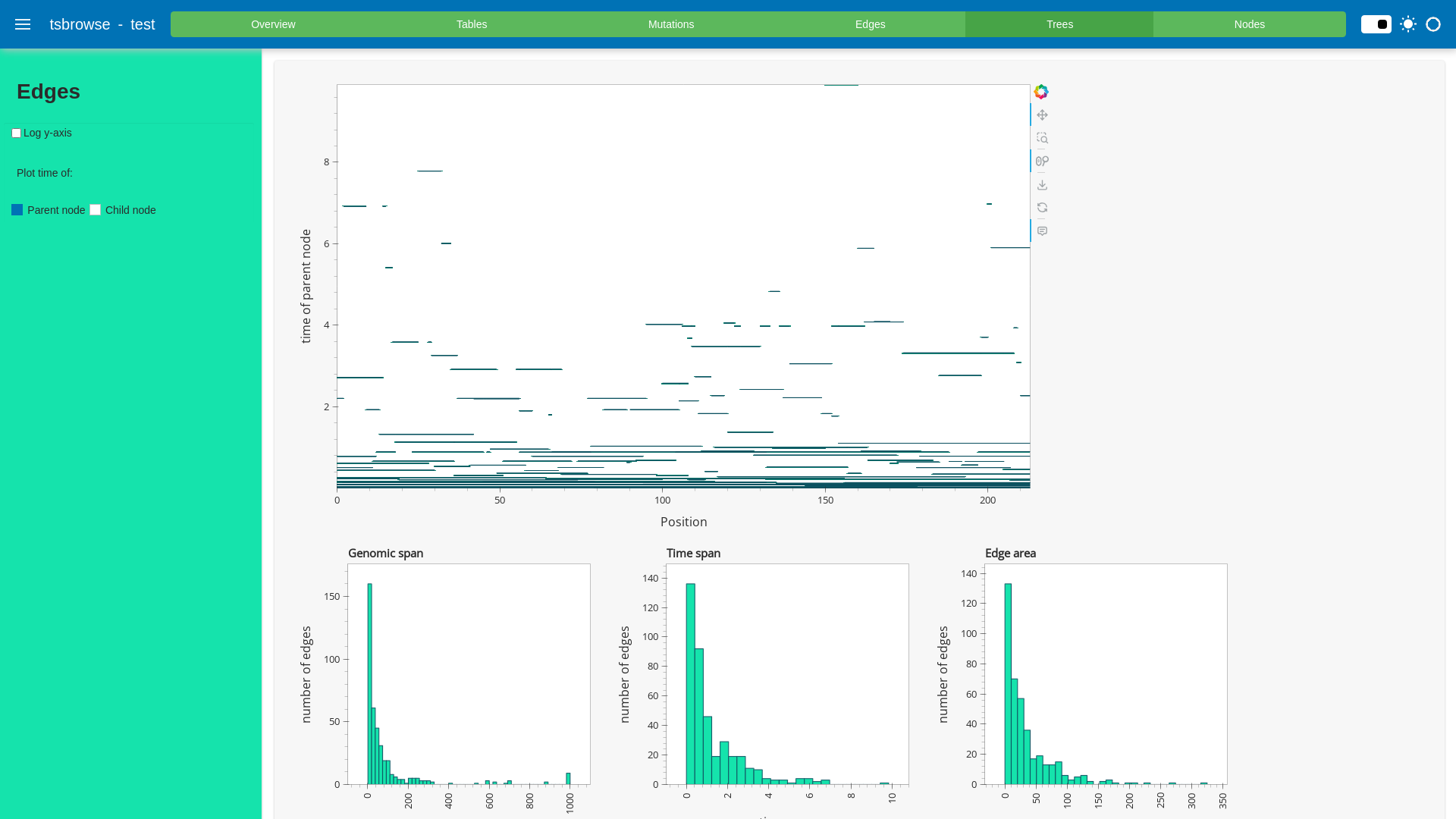Select Parent node option
1456x819 pixels.
coord(17,210)
